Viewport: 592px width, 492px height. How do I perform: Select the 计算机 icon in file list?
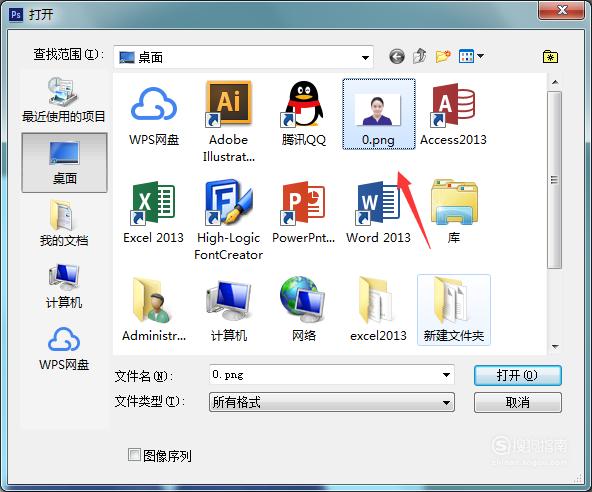click(229, 301)
